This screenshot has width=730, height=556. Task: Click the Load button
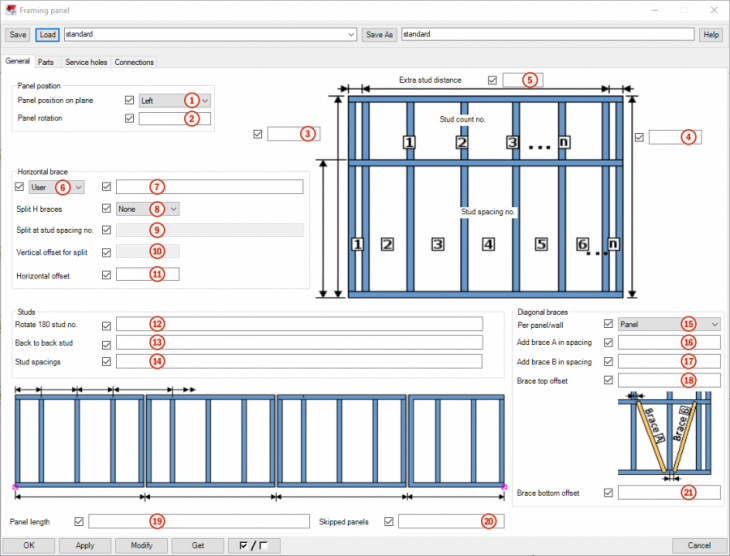pos(47,34)
